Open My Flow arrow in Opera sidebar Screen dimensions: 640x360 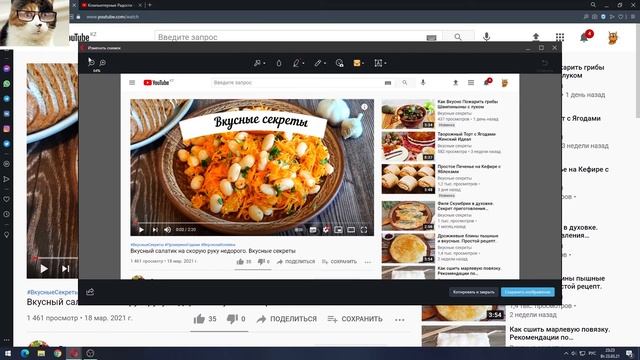[7, 179]
